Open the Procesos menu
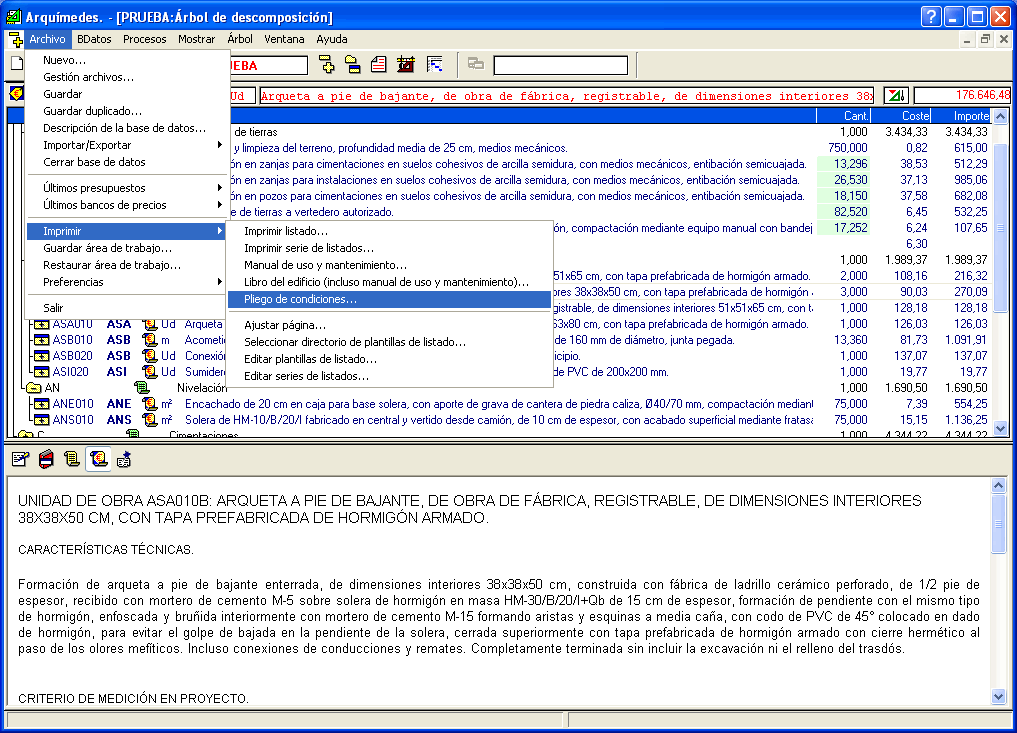Image resolution: width=1017 pixels, height=733 pixels. click(x=145, y=39)
